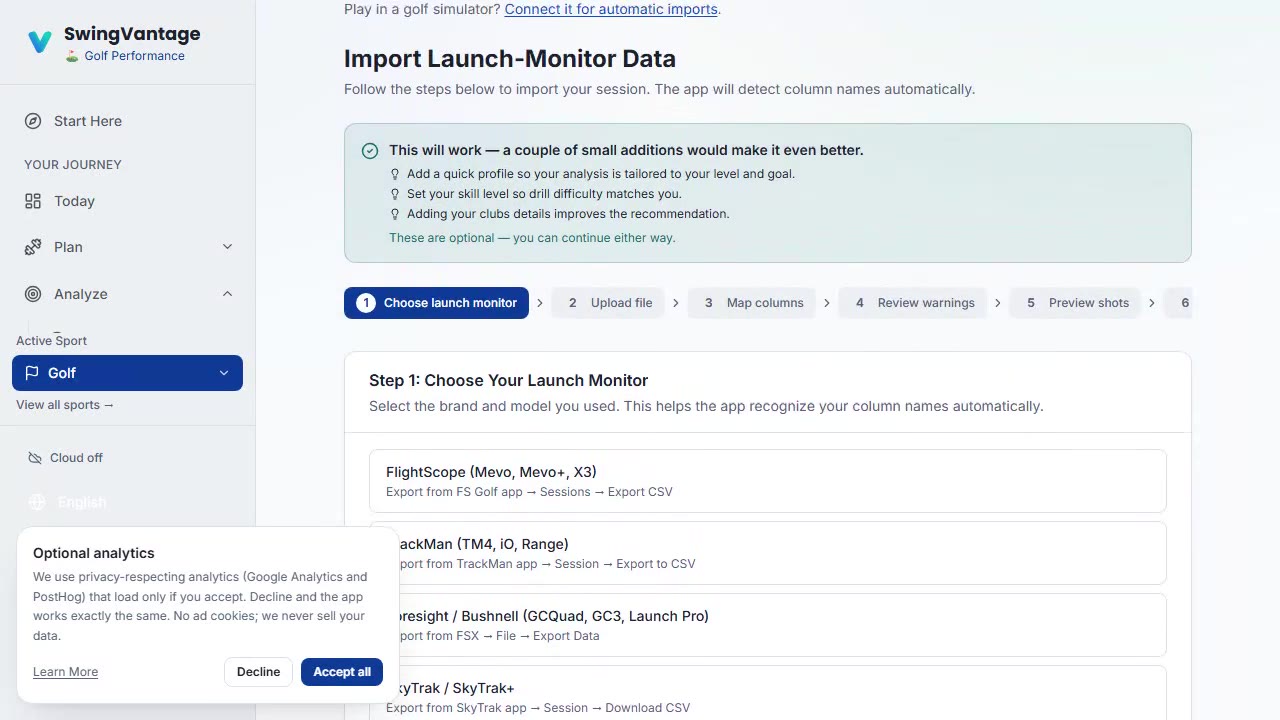The width and height of the screenshot is (1280, 720).
Task: Open the Learn More analytics link
Action: click(x=65, y=672)
